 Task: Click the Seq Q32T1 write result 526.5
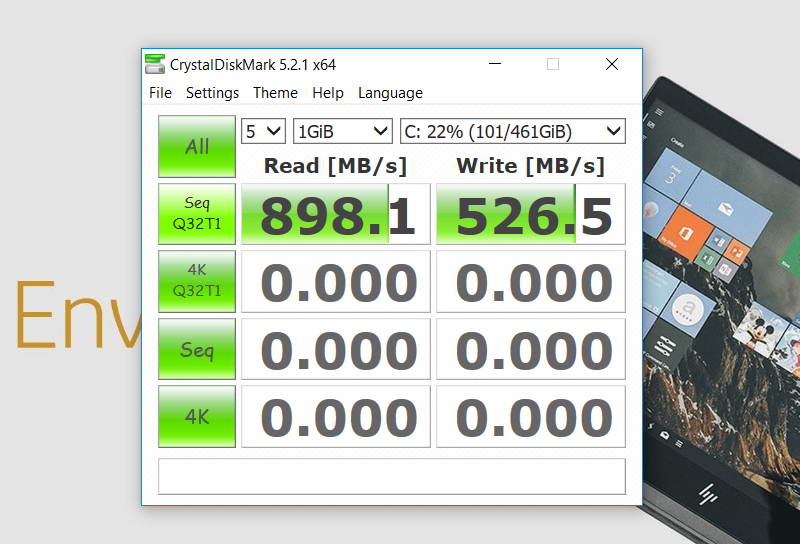531,214
